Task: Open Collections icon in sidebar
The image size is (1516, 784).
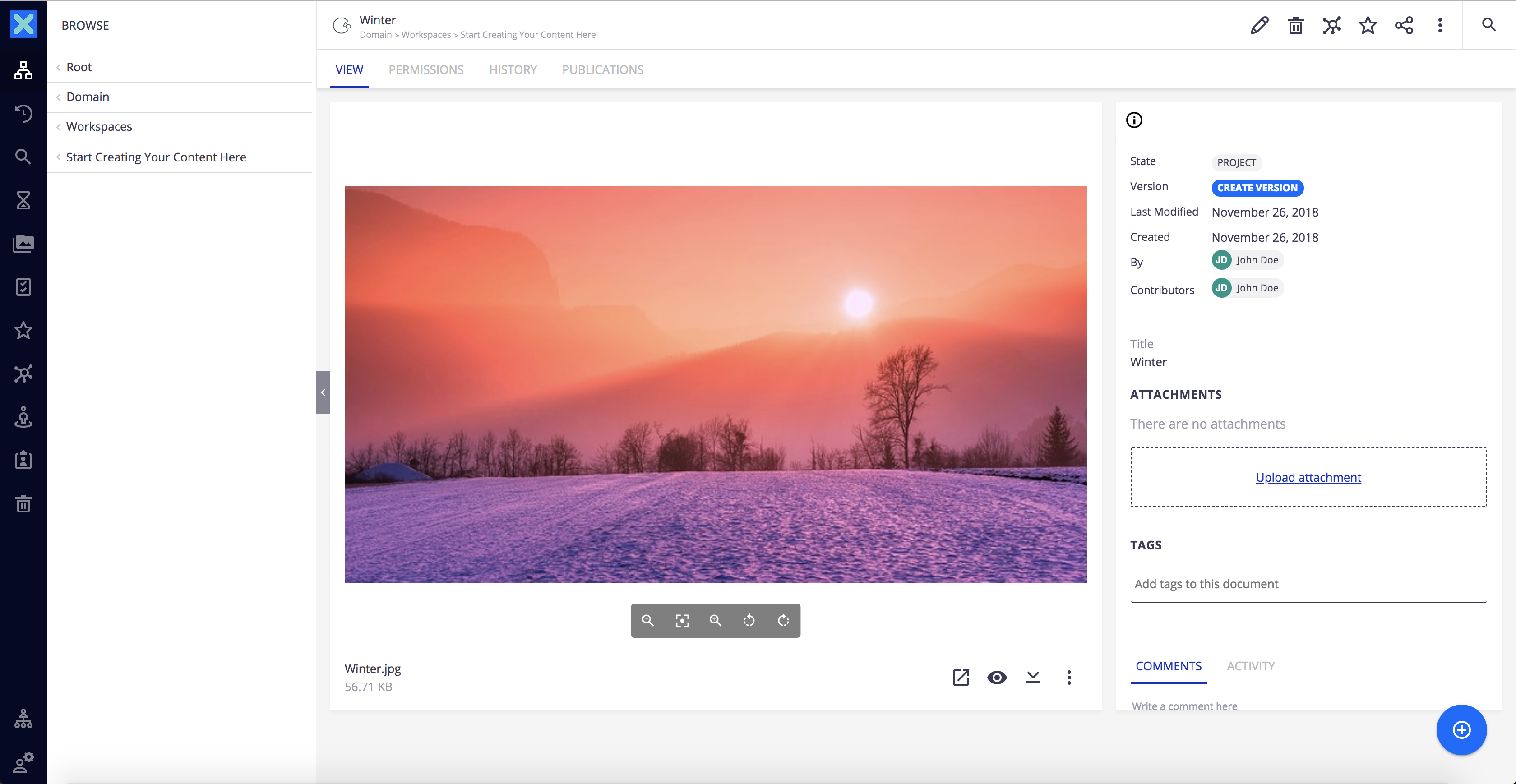Action: (x=23, y=374)
